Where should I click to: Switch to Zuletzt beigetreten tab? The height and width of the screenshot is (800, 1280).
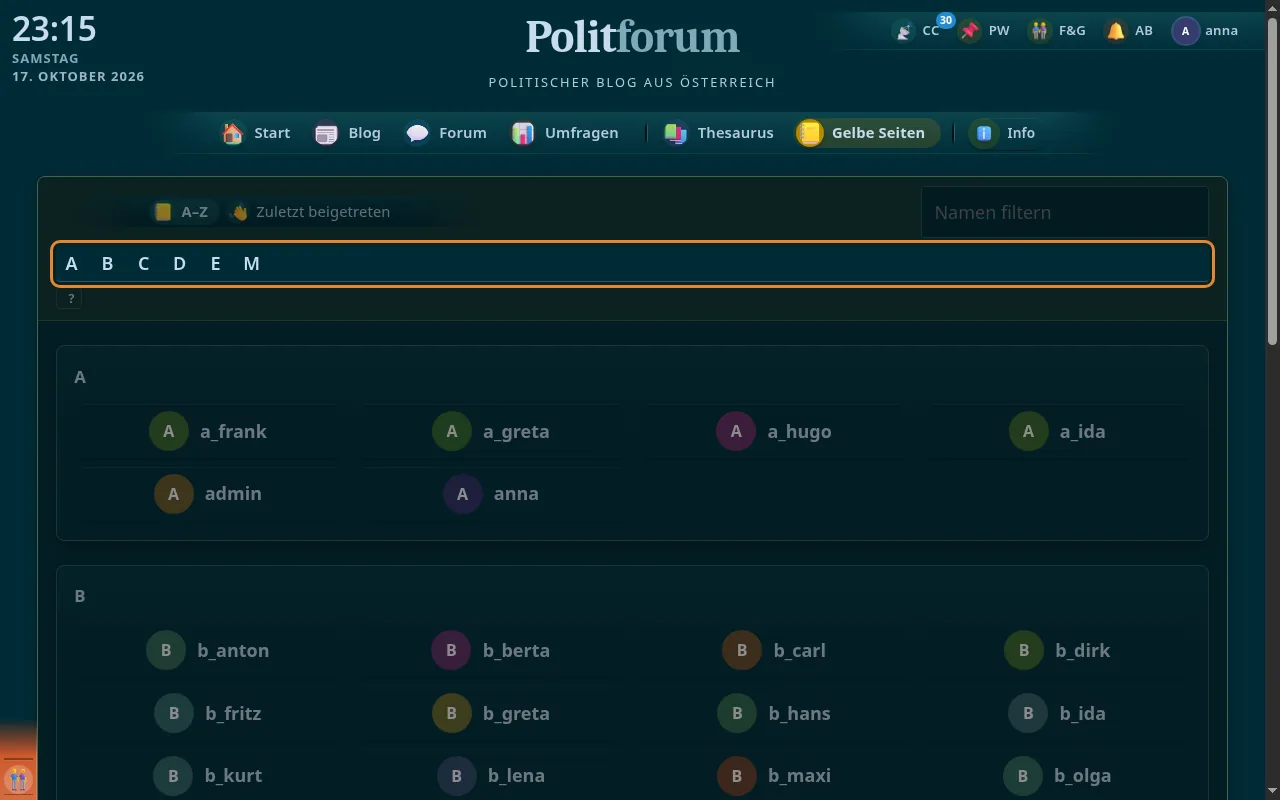[310, 212]
